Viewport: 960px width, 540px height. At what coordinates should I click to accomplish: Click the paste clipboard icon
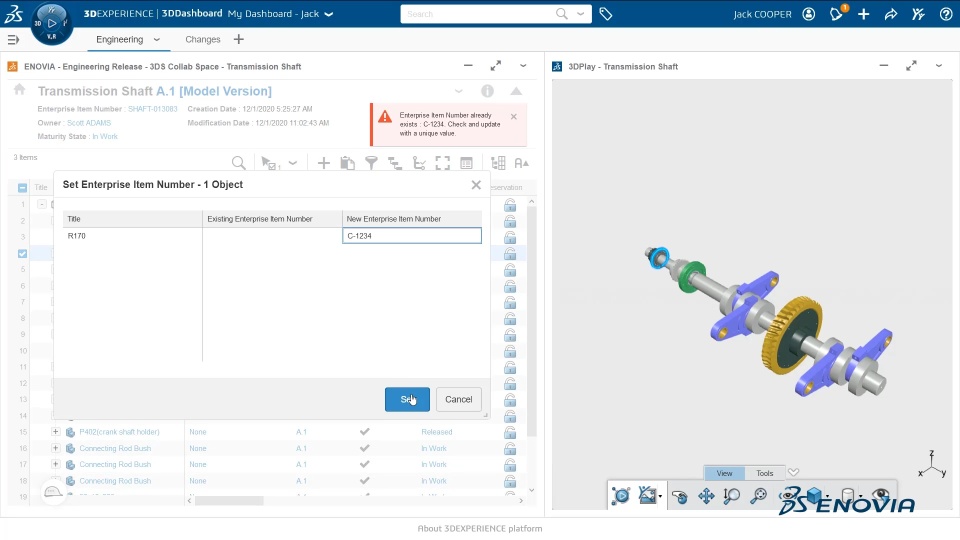click(x=347, y=163)
